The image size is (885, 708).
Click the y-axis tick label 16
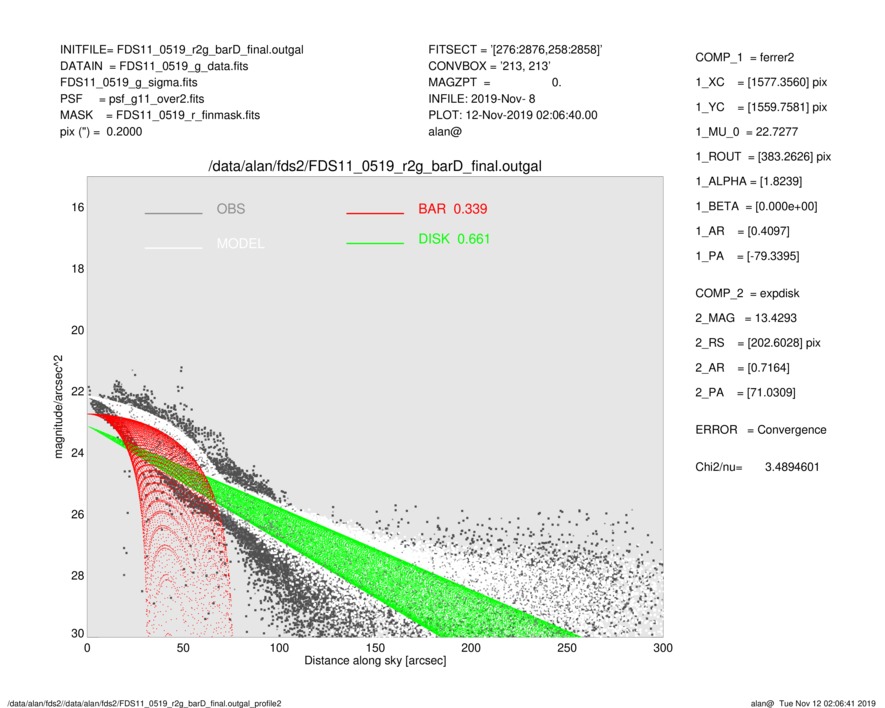pyautogui.click(x=78, y=208)
